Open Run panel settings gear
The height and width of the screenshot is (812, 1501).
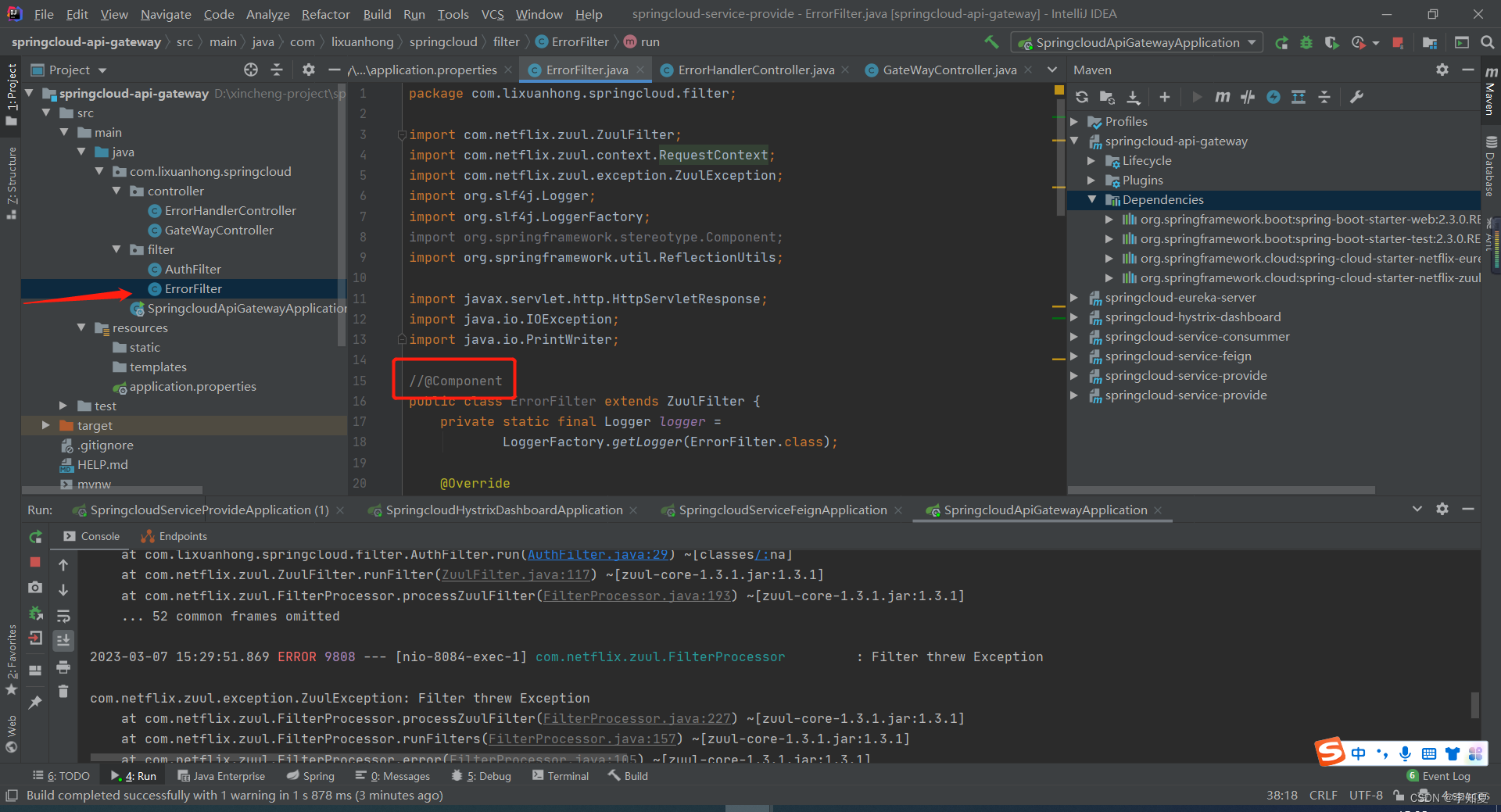click(1442, 509)
